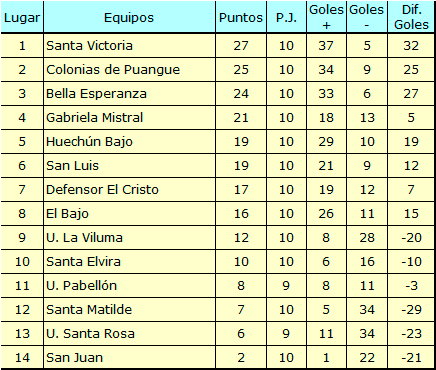Select U. La Viluma cell
The image size is (436, 370).
tap(129, 238)
